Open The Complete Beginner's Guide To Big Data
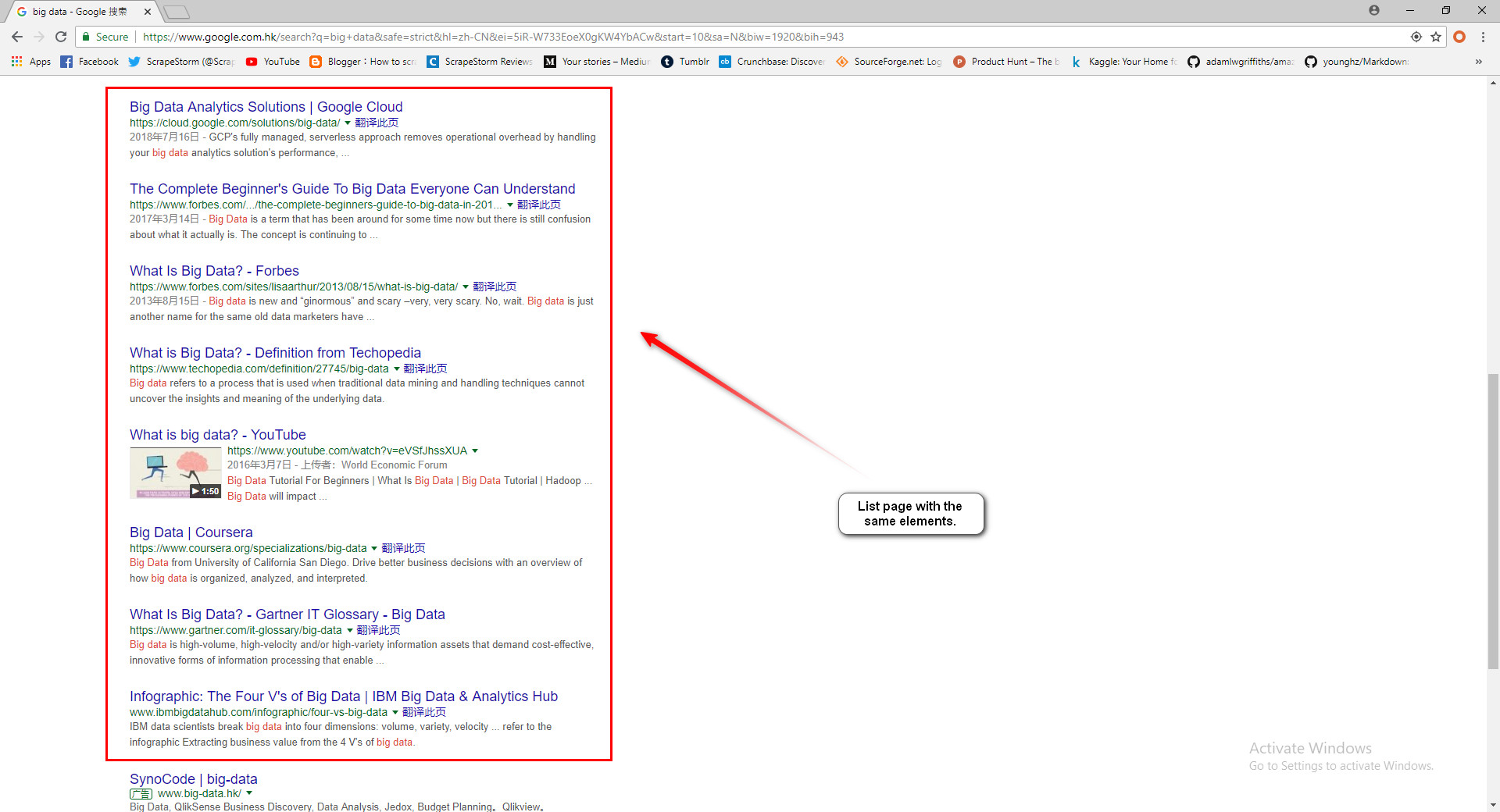The height and width of the screenshot is (812, 1500). (352, 189)
